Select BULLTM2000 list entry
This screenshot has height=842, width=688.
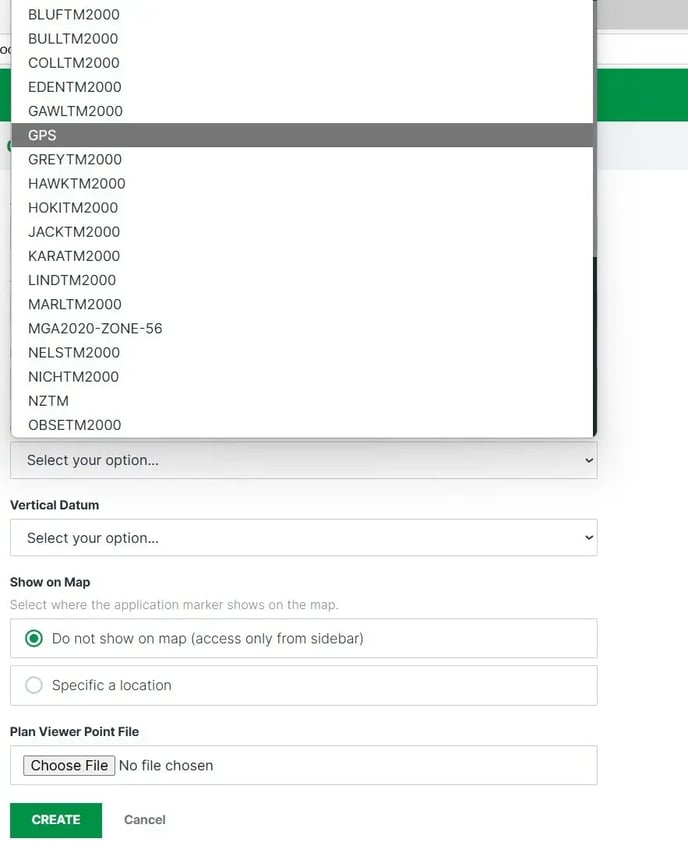coord(73,39)
